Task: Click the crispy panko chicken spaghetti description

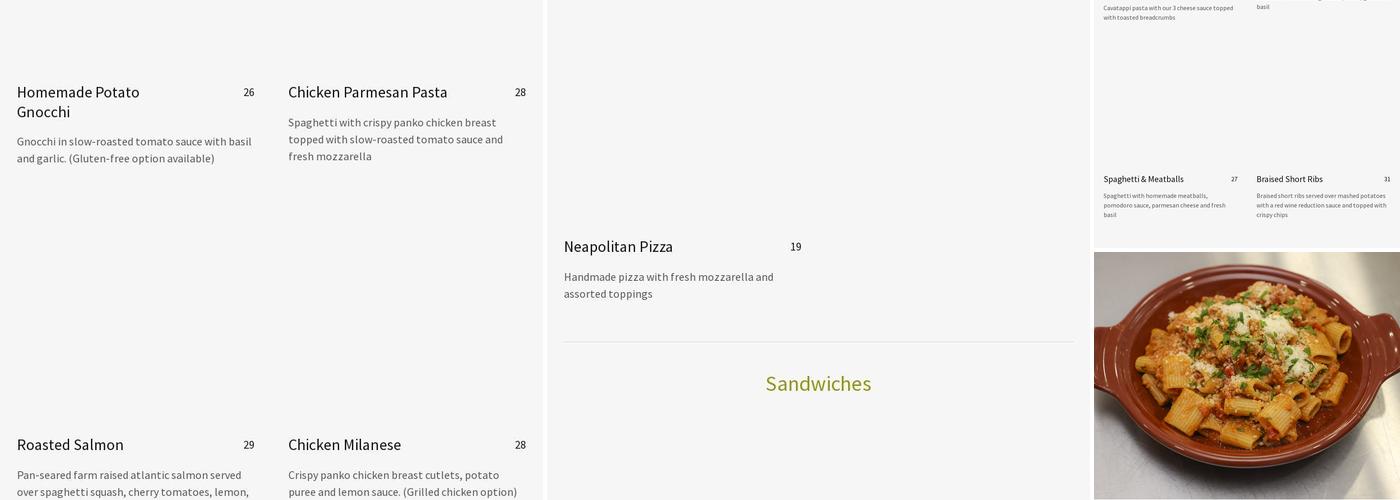Action: (396, 139)
